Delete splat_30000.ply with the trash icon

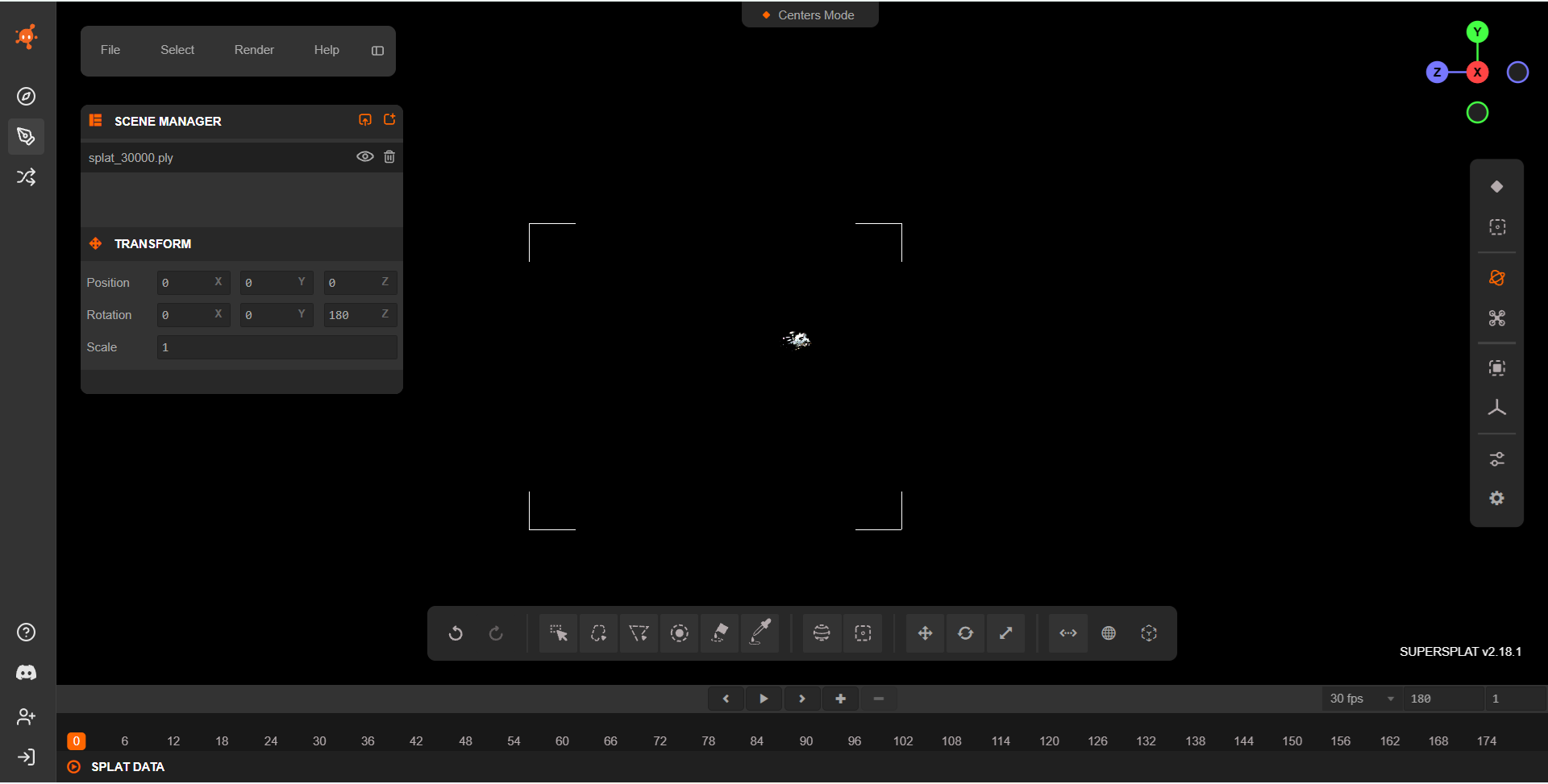pos(389,157)
